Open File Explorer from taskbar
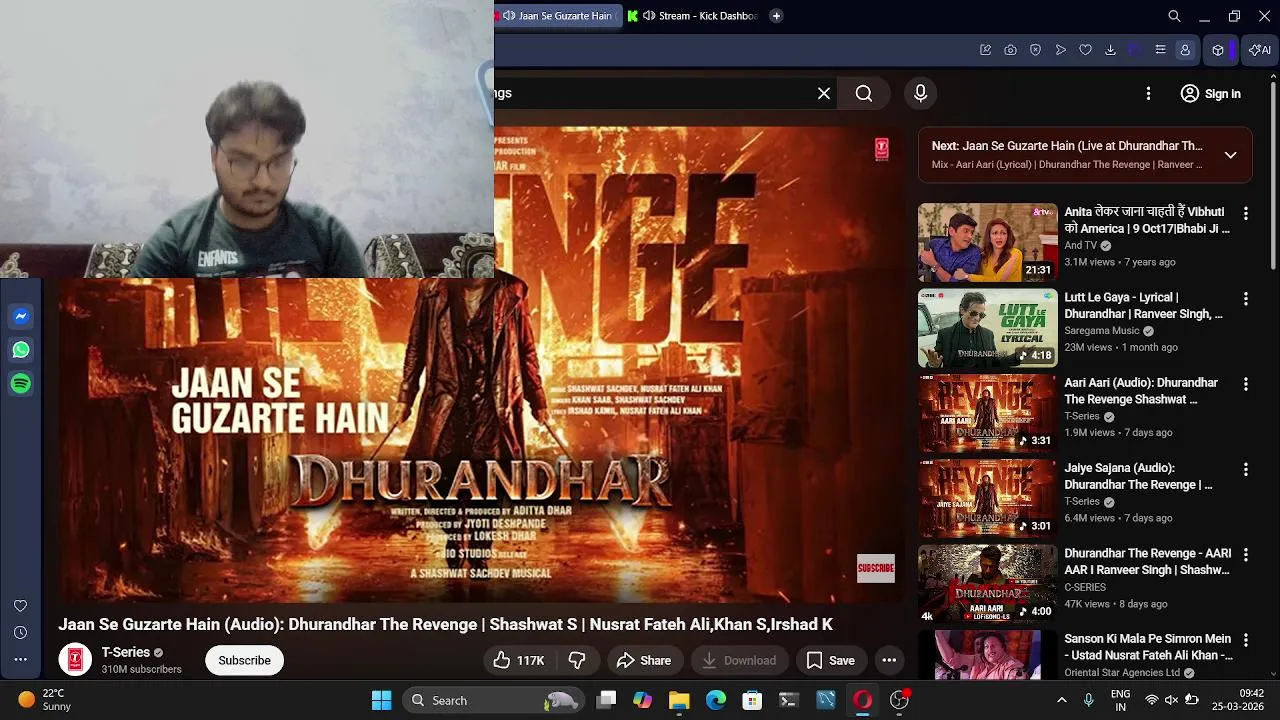The image size is (1280, 720). tap(679, 700)
